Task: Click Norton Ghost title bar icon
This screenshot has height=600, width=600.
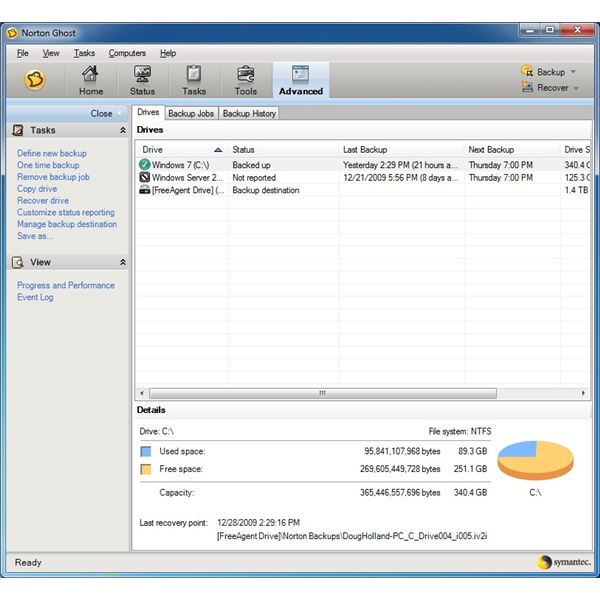Action: pyautogui.click(x=12, y=33)
